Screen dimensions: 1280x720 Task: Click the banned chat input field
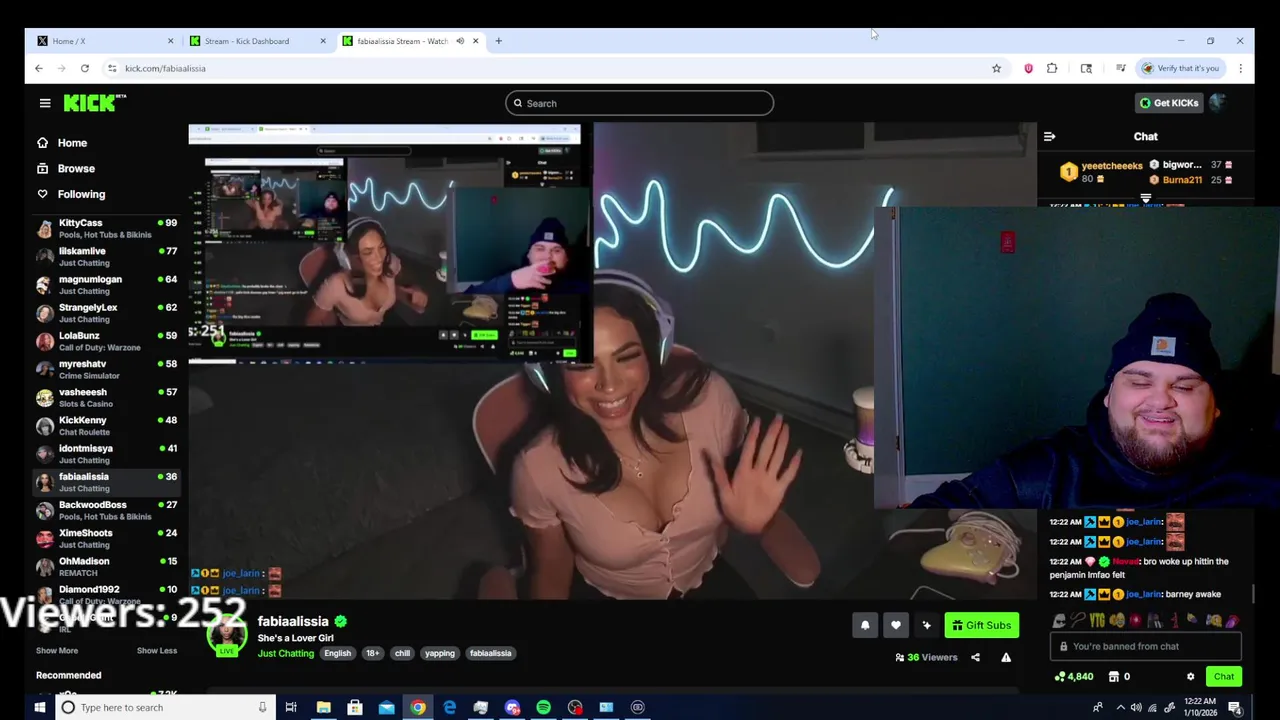click(1146, 646)
